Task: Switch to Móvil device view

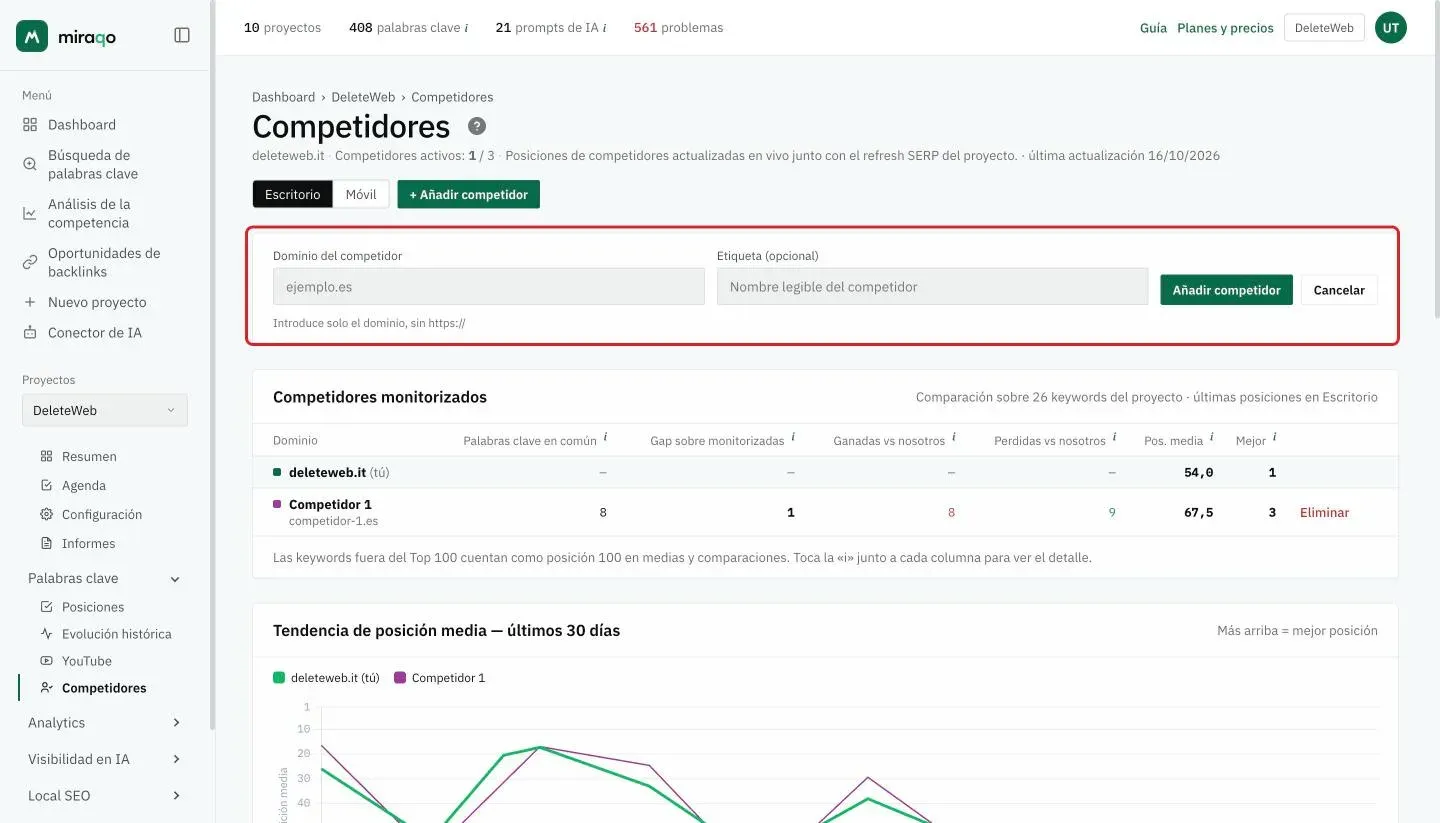Action: tap(361, 194)
